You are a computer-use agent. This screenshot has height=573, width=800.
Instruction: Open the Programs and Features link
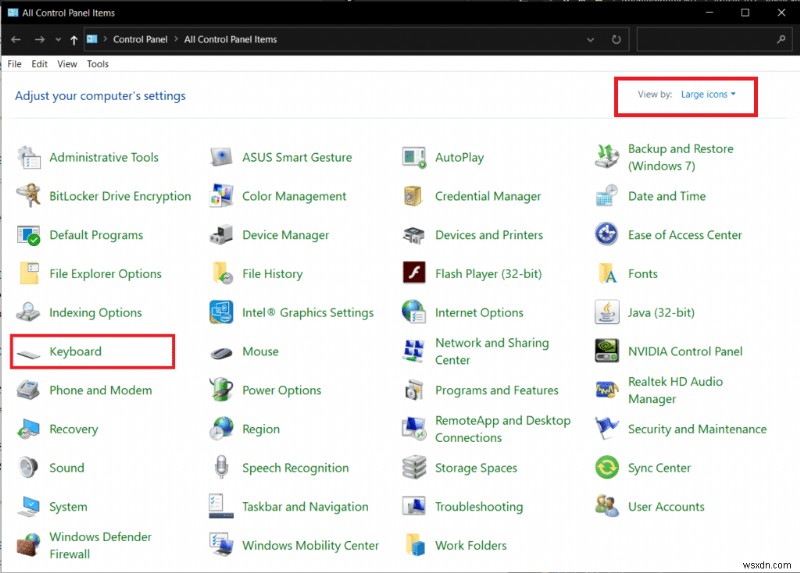tap(496, 391)
